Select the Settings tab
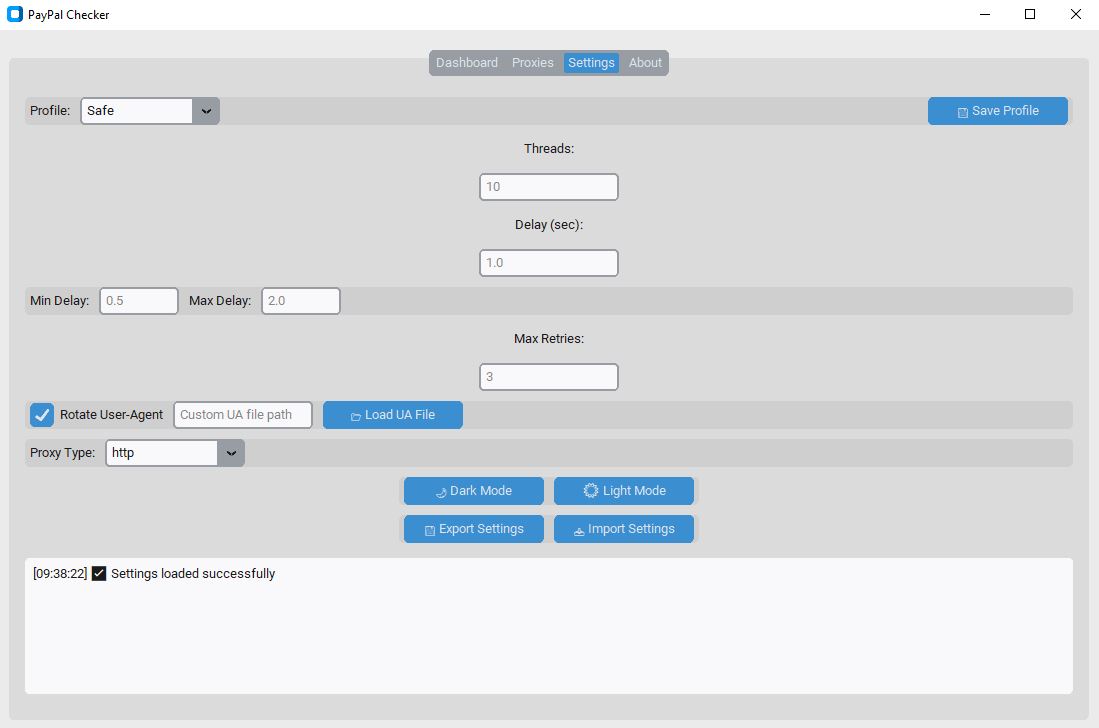 591,63
